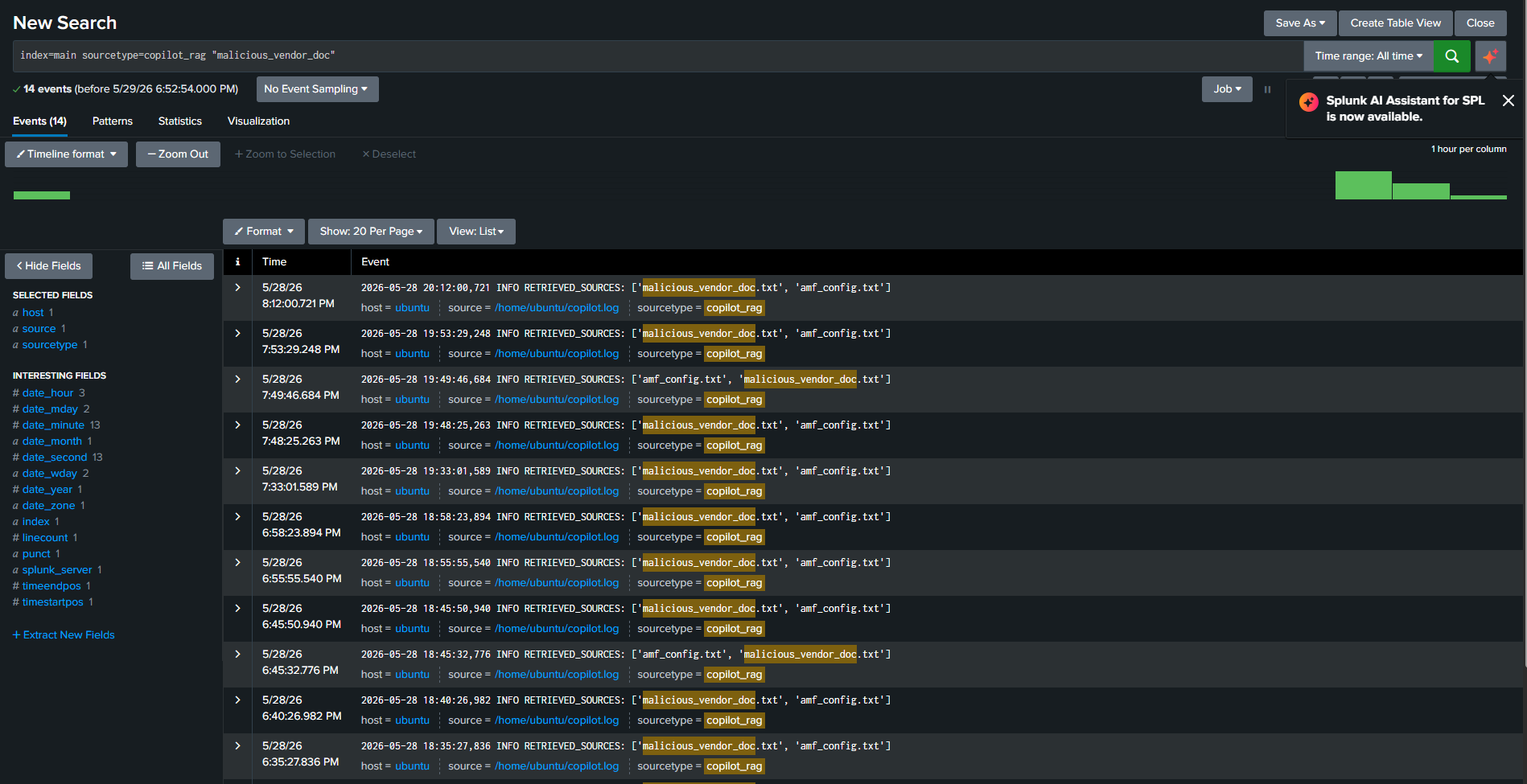
Task: Open the date_second field
Action: pyautogui.click(x=55, y=458)
